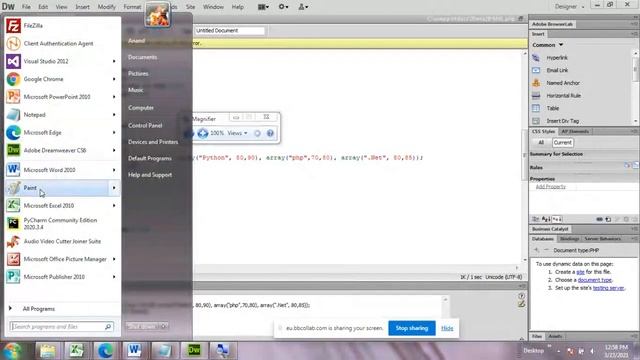Open Music library link
The image size is (640, 360).
click(x=136, y=90)
